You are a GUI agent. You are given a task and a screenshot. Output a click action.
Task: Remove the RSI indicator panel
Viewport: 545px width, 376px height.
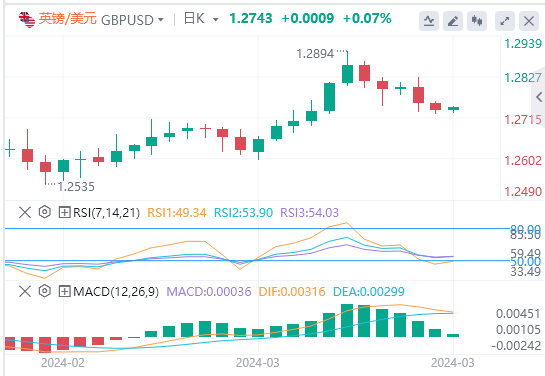pos(25,212)
